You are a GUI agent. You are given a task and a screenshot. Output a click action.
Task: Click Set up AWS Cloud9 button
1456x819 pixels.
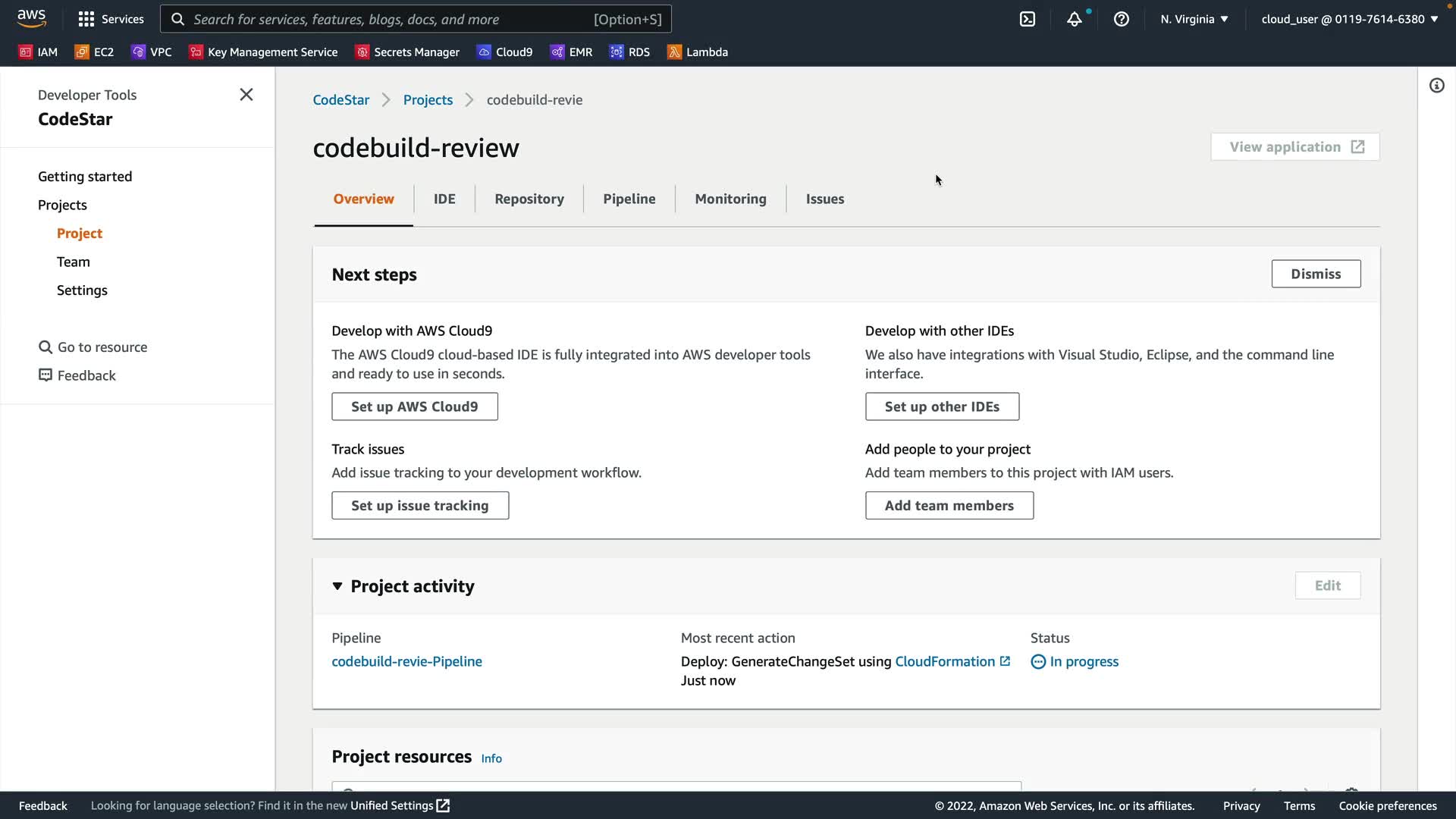pyautogui.click(x=414, y=406)
